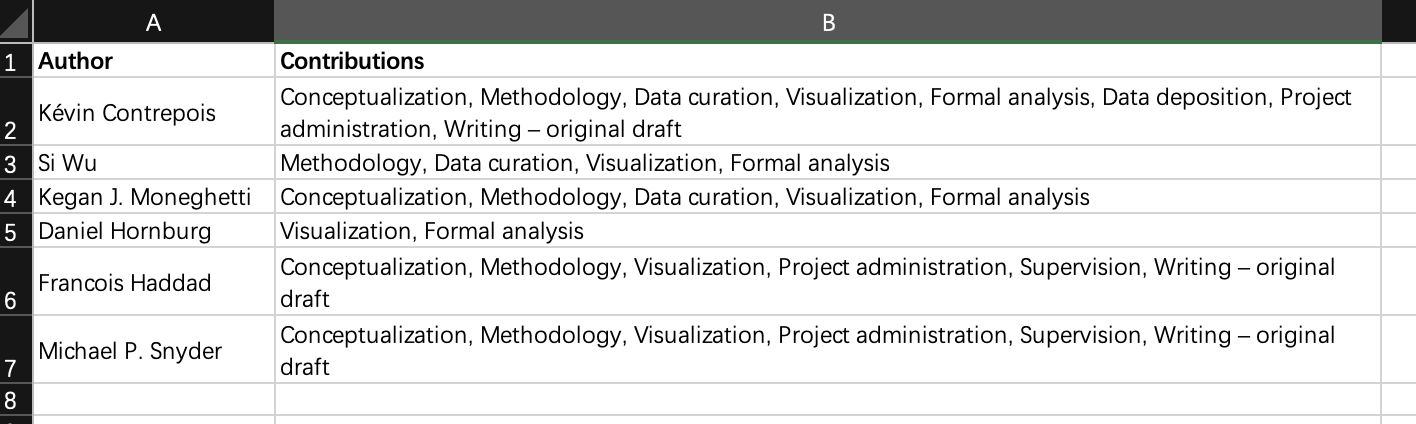
Task: Select row 5 header
Action: [x=12, y=232]
